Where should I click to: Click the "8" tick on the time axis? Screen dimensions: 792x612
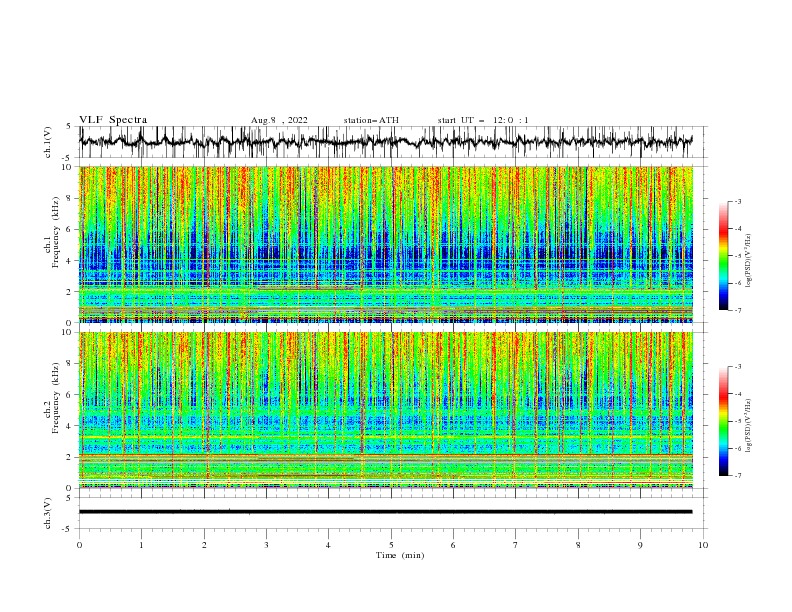578,545
